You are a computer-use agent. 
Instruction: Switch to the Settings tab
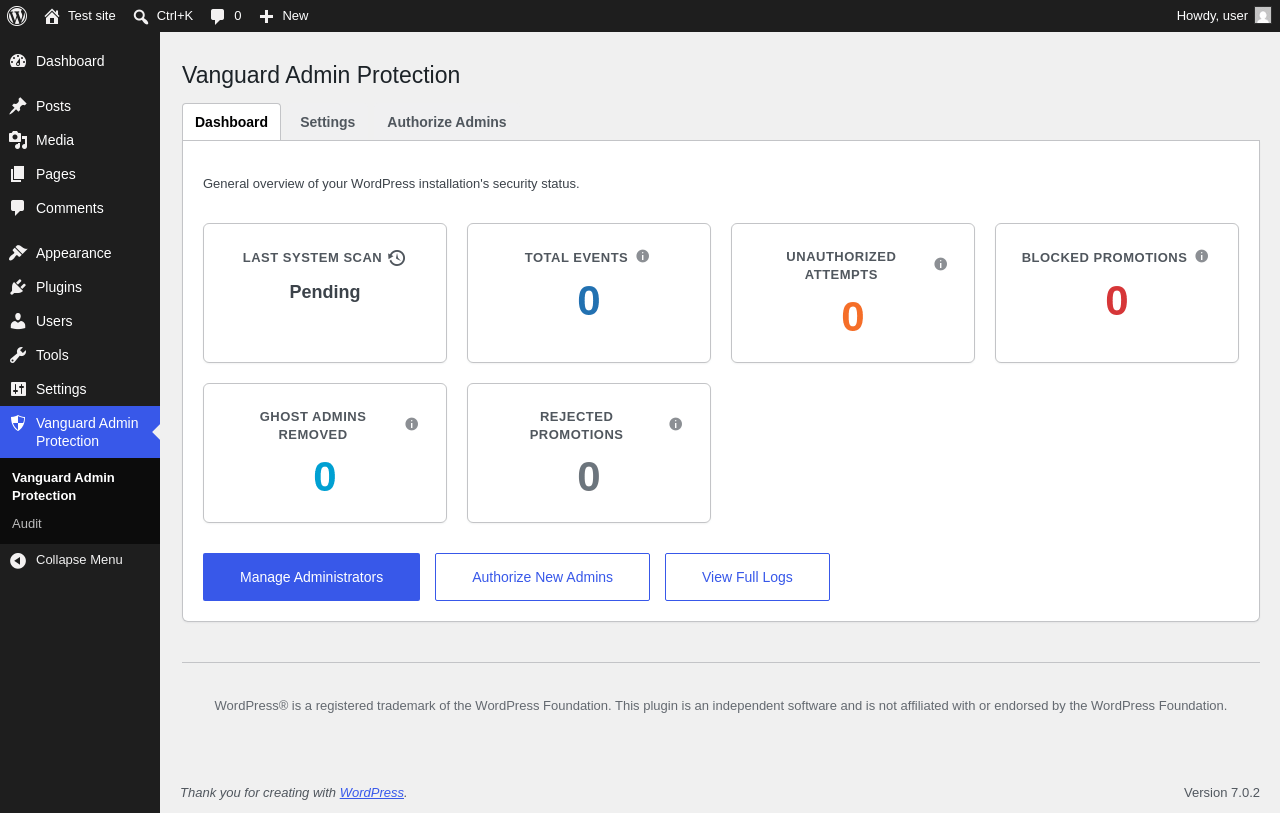(x=327, y=122)
